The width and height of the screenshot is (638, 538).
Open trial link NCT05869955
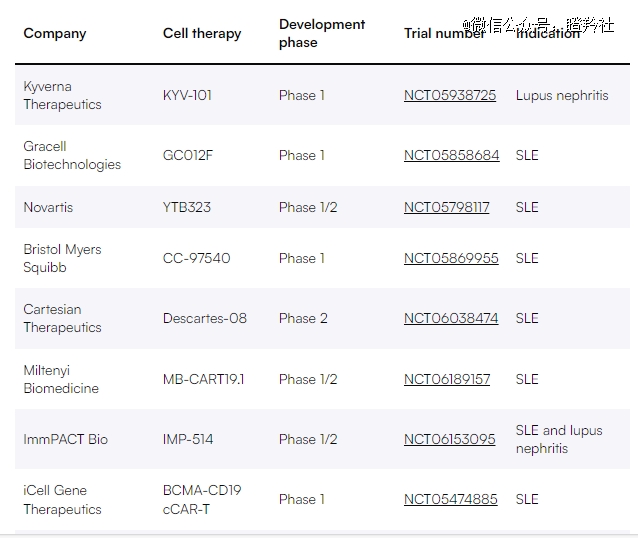click(x=451, y=258)
